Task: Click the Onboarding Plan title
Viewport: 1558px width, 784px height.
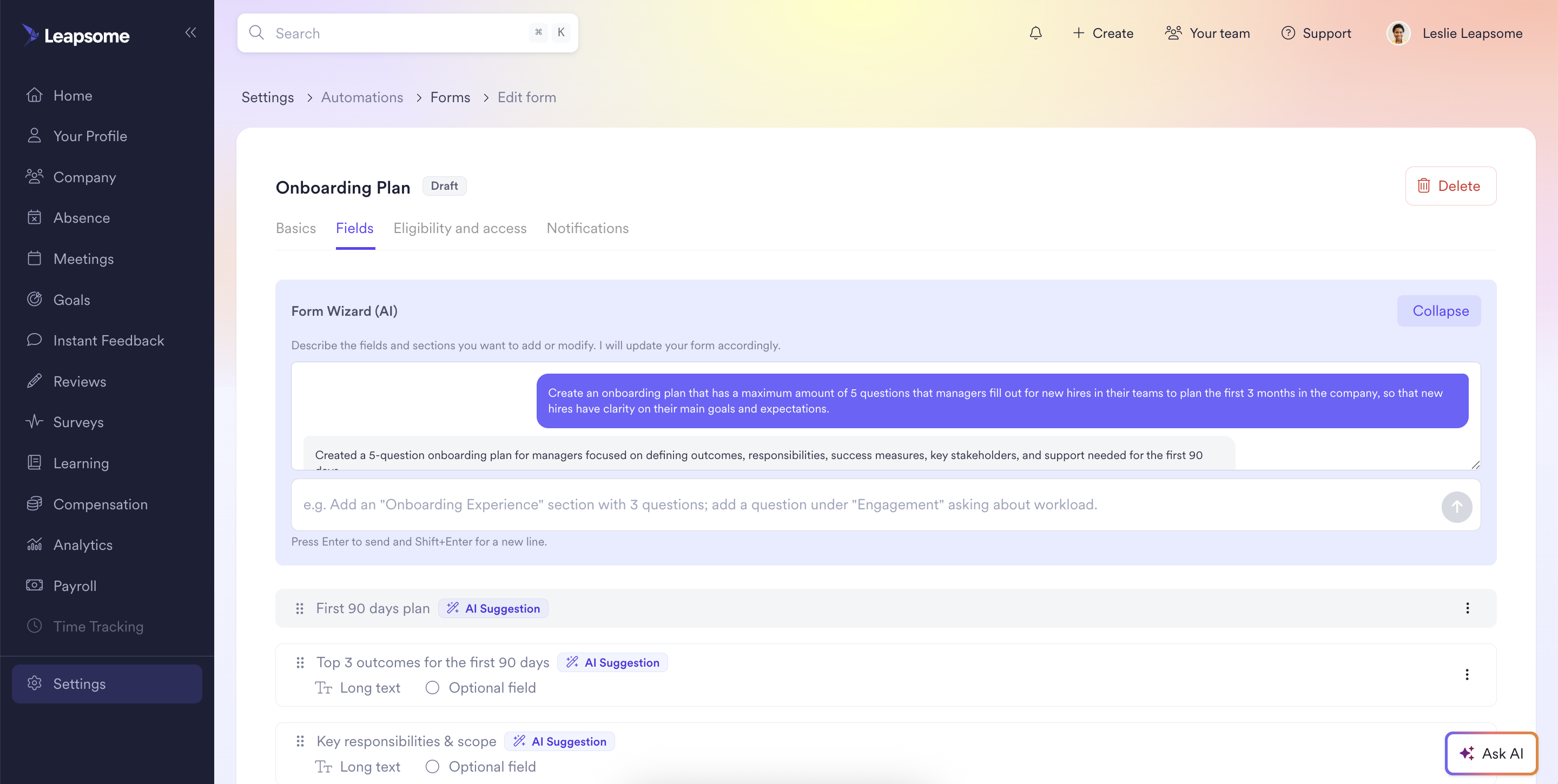Action: point(342,188)
